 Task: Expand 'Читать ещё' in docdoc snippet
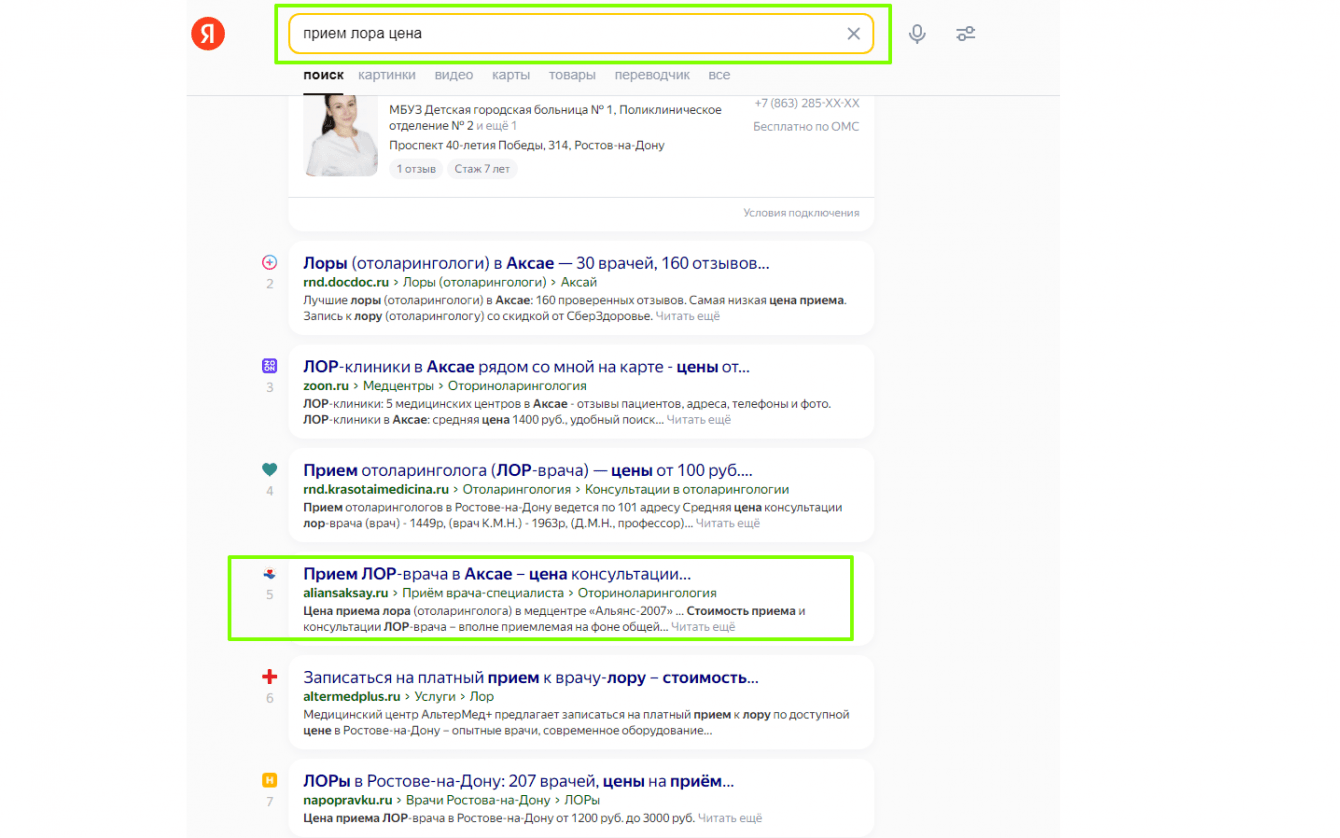687,316
